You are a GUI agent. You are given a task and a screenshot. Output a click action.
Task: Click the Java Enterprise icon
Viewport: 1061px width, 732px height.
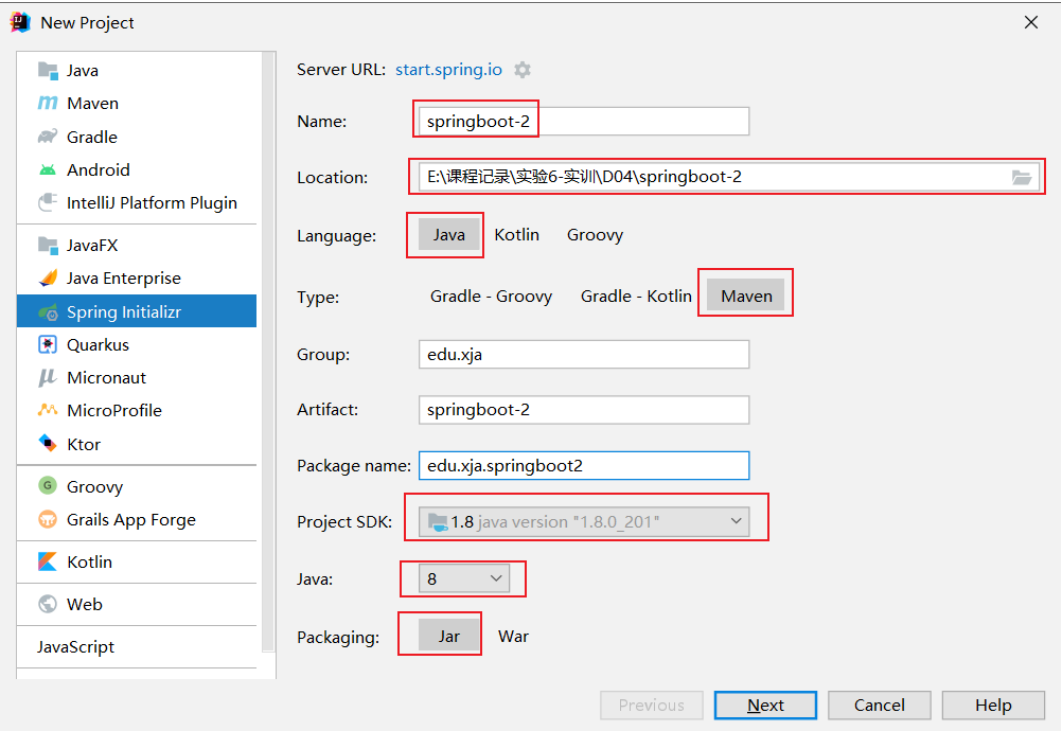48,278
